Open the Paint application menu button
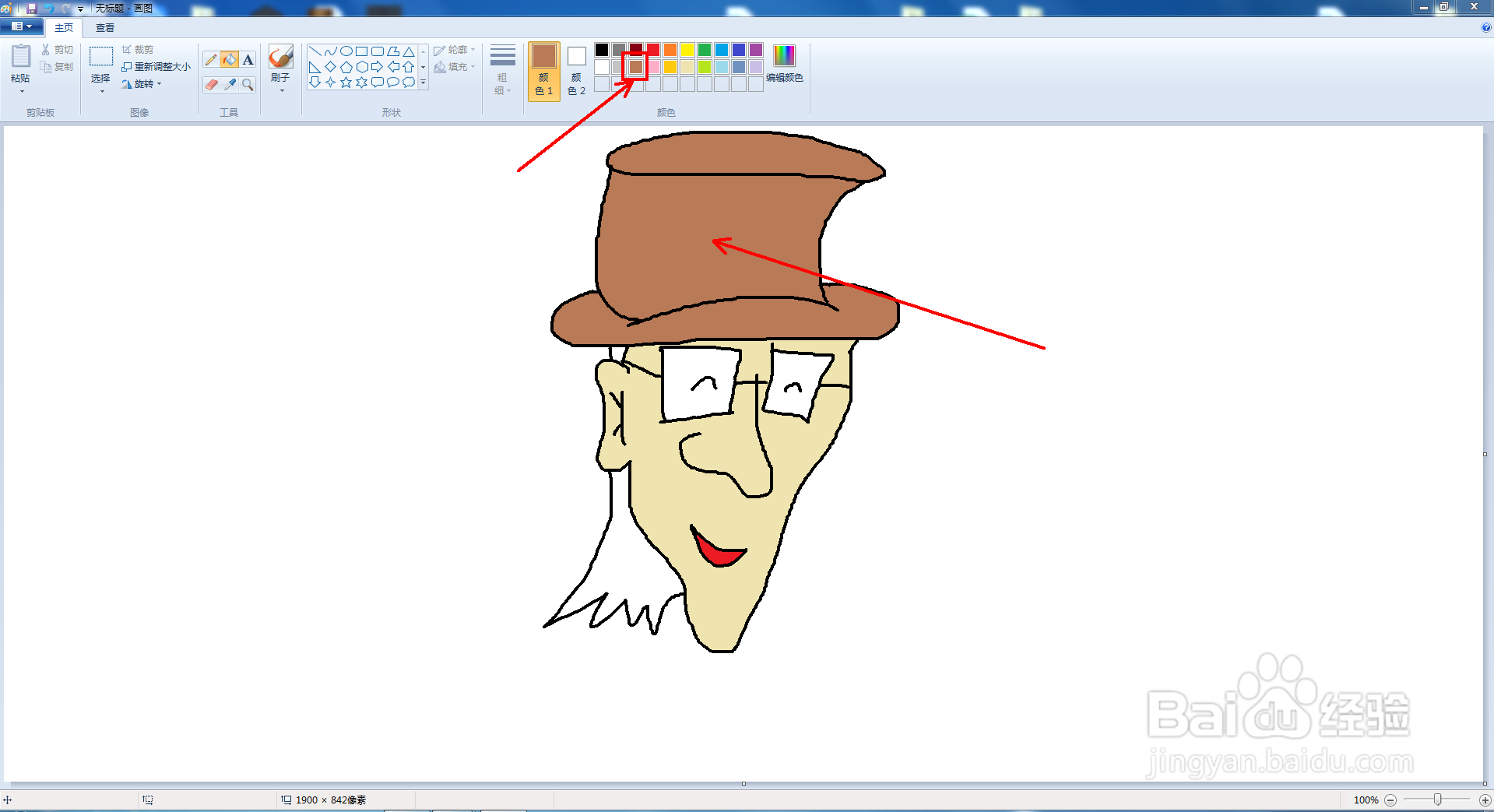The width and height of the screenshot is (1494, 812). point(22,26)
